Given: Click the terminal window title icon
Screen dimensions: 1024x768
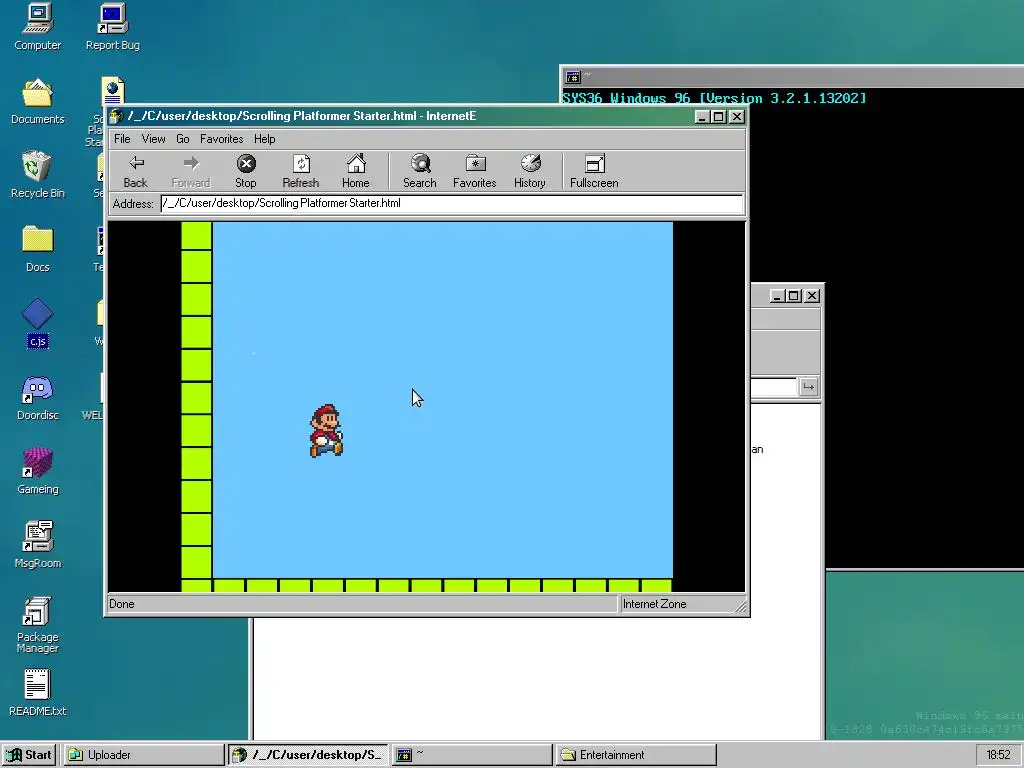Looking at the screenshot, I should coord(573,77).
